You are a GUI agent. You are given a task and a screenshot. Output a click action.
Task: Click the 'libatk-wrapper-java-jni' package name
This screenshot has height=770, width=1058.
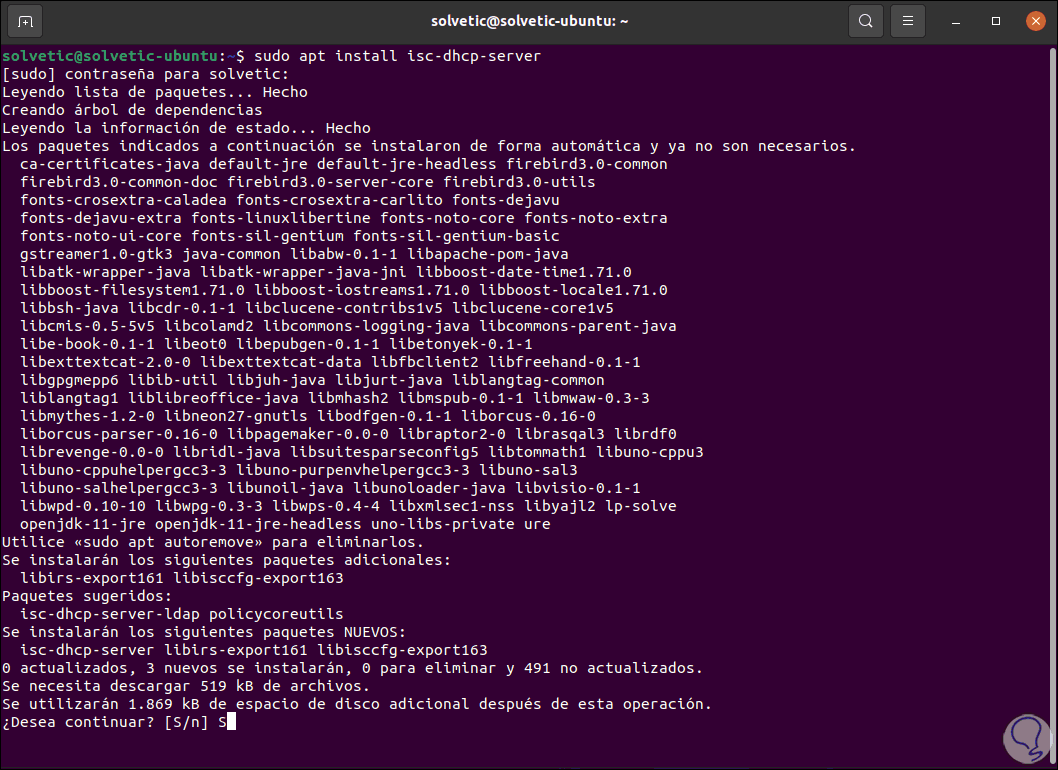304,272
